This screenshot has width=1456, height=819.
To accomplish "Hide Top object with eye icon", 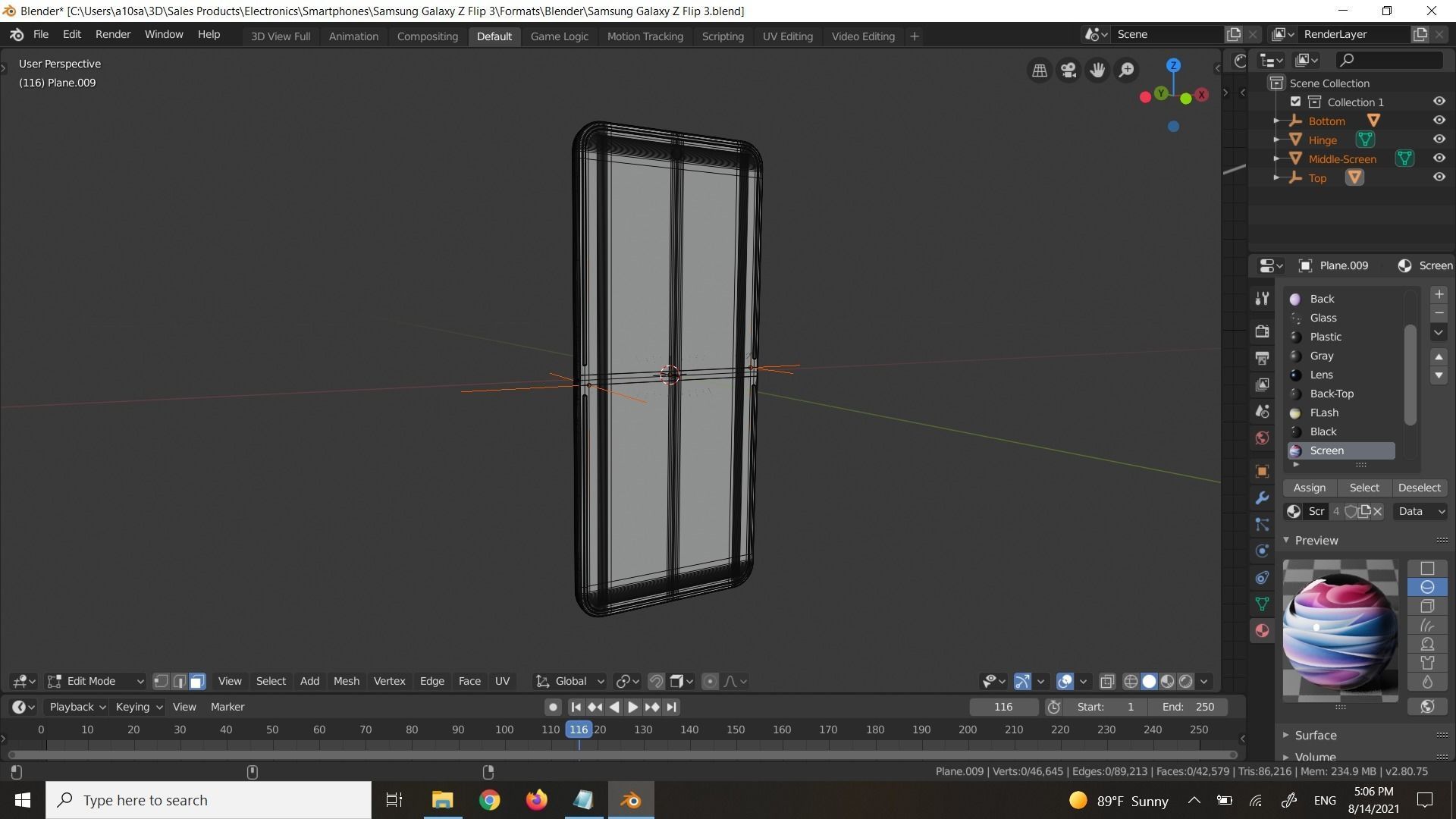I will [x=1439, y=177].
